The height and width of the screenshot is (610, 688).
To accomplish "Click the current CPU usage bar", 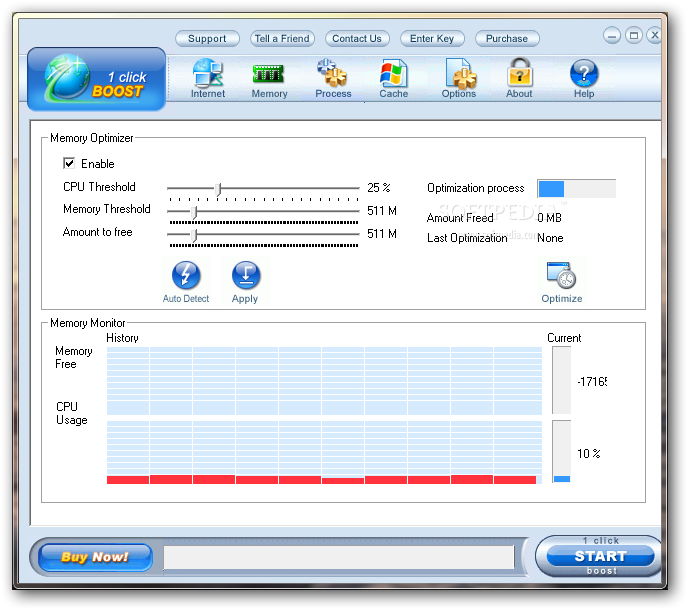I will tap(562, 452).
